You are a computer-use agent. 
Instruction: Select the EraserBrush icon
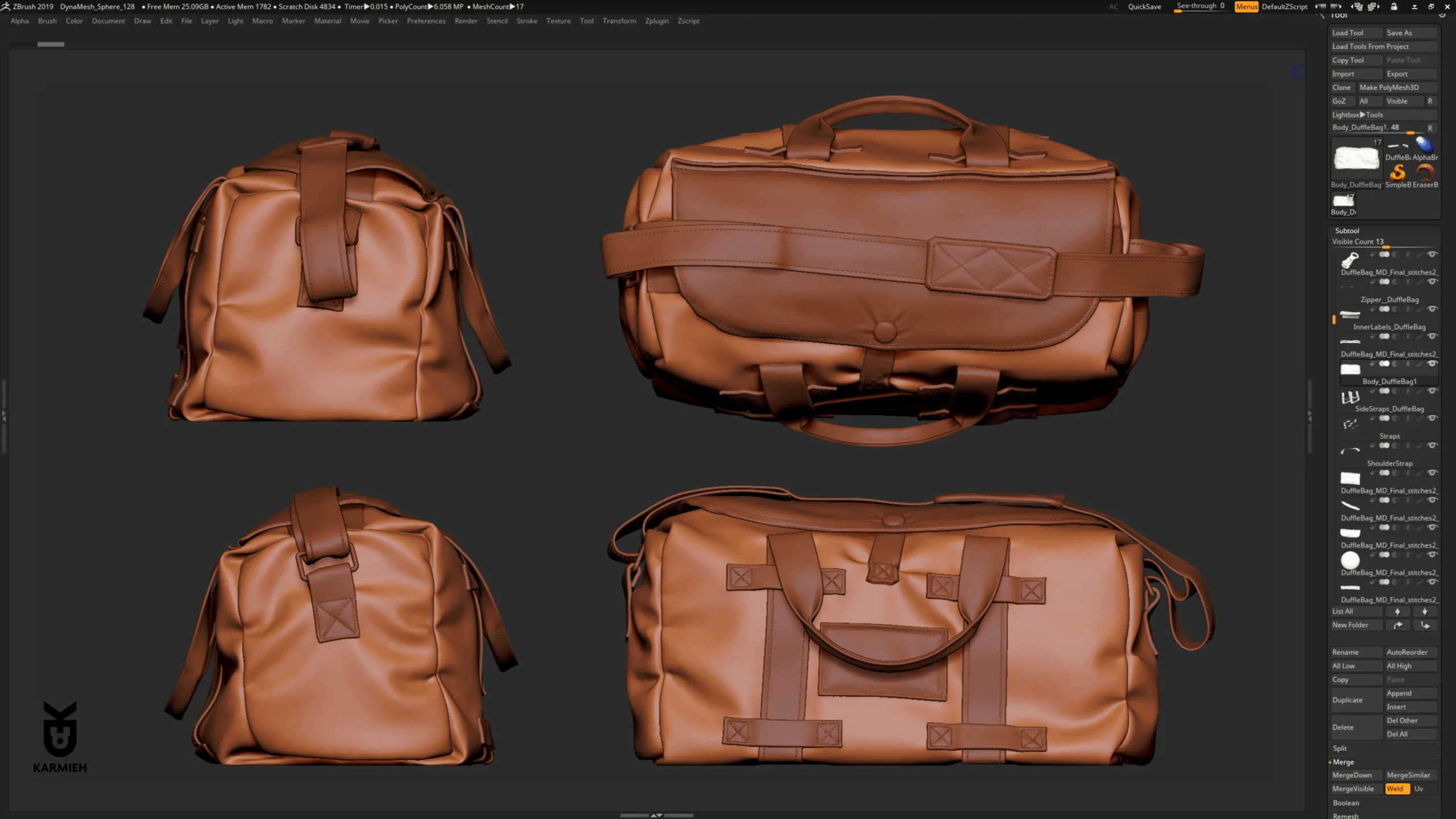coord(1425,173)
